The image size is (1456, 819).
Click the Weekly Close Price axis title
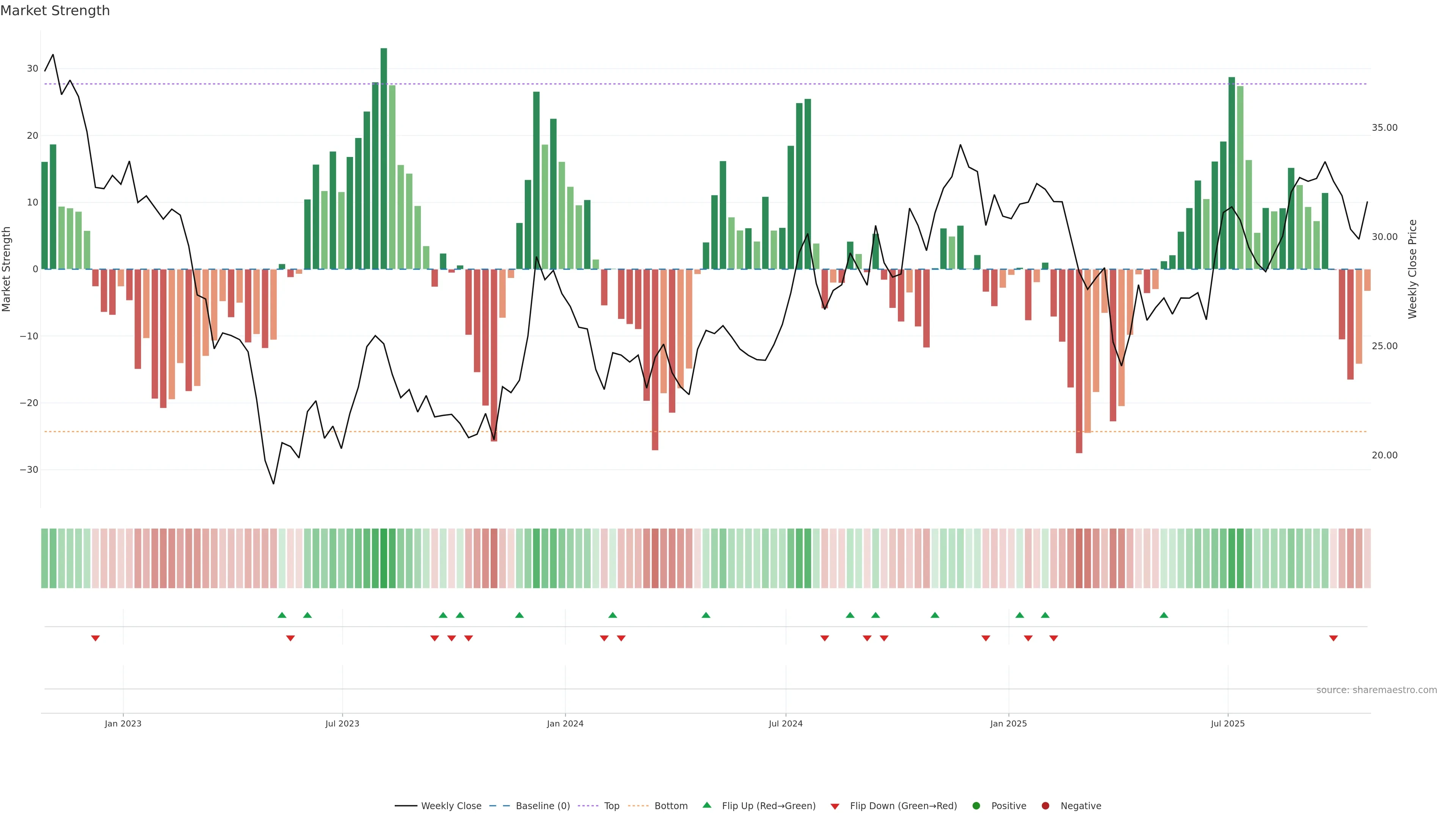[1412, 269]
